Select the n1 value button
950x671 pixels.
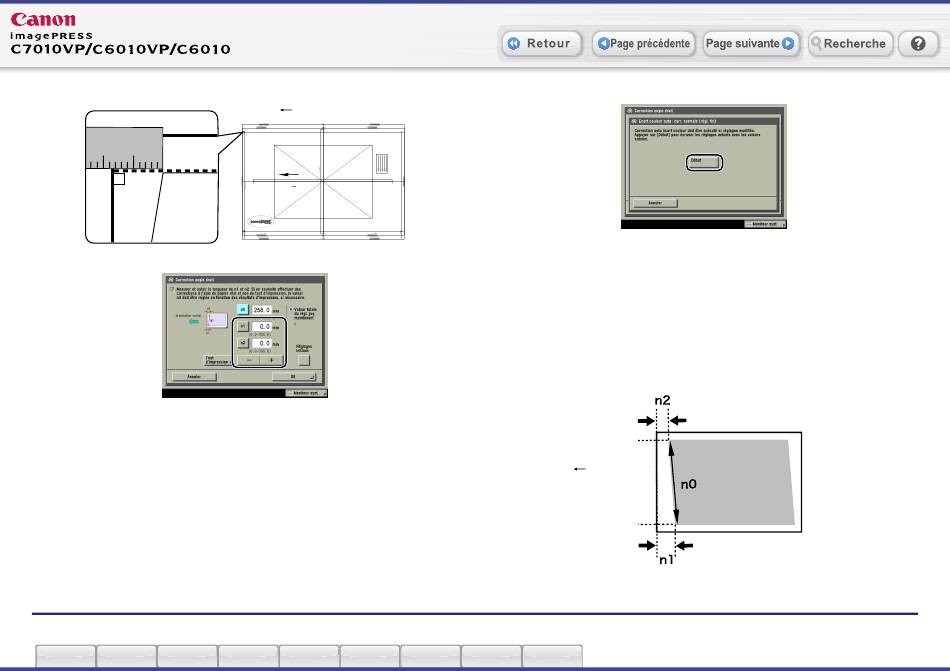click(241, 326)
